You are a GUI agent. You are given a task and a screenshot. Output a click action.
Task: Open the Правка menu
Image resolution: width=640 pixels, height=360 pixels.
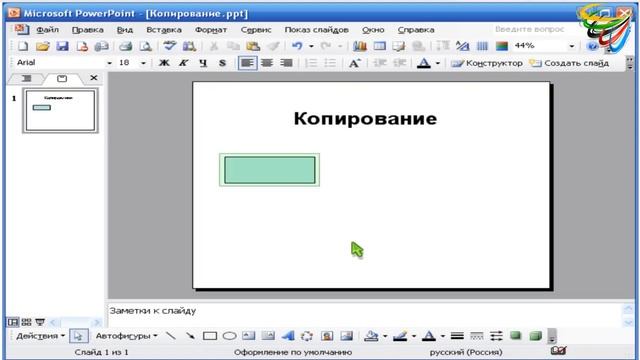coord(87,30)
